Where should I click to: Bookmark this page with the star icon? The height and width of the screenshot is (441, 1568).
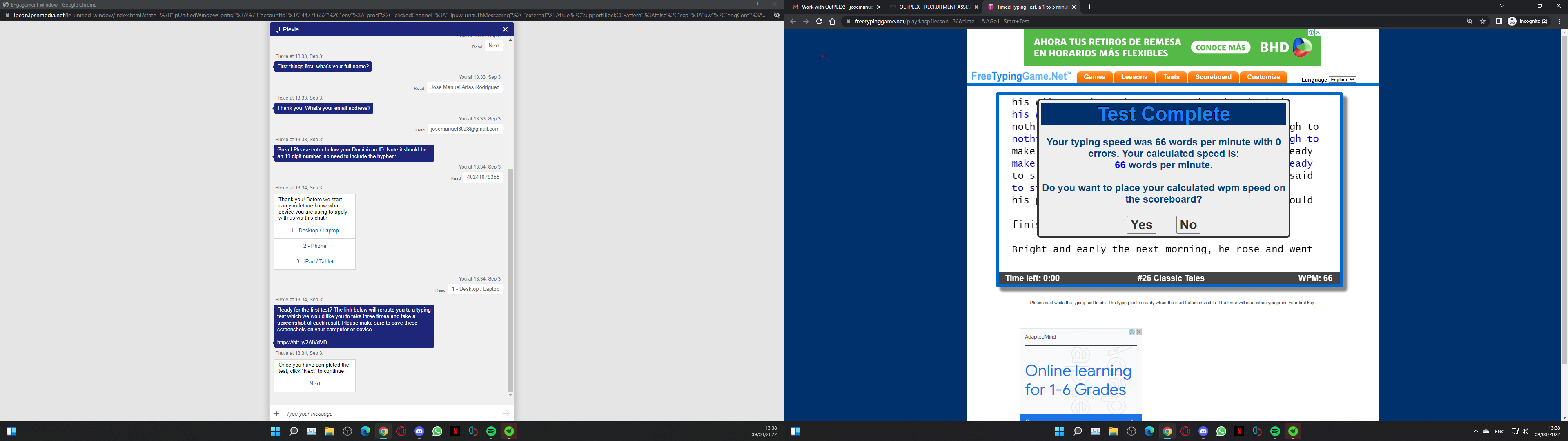pos(1482,21)
